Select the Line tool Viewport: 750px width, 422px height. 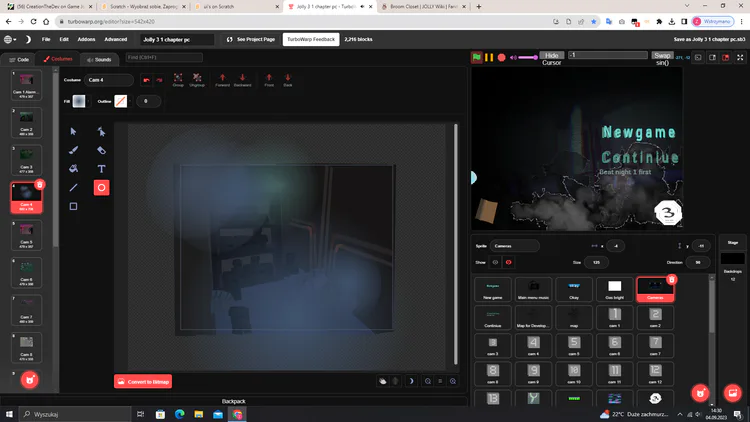[x=73, y=188]
